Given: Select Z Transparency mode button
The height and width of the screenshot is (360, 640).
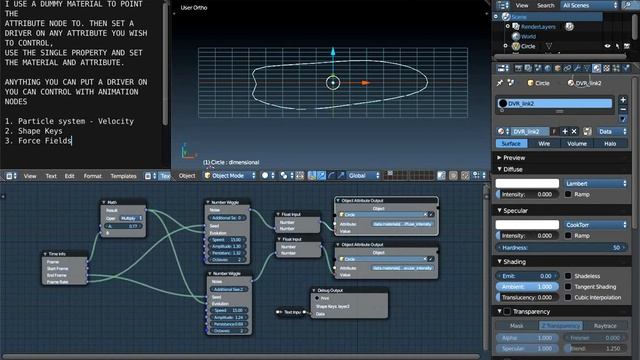Looking at the screenshot, I should [x=561, y=325].
